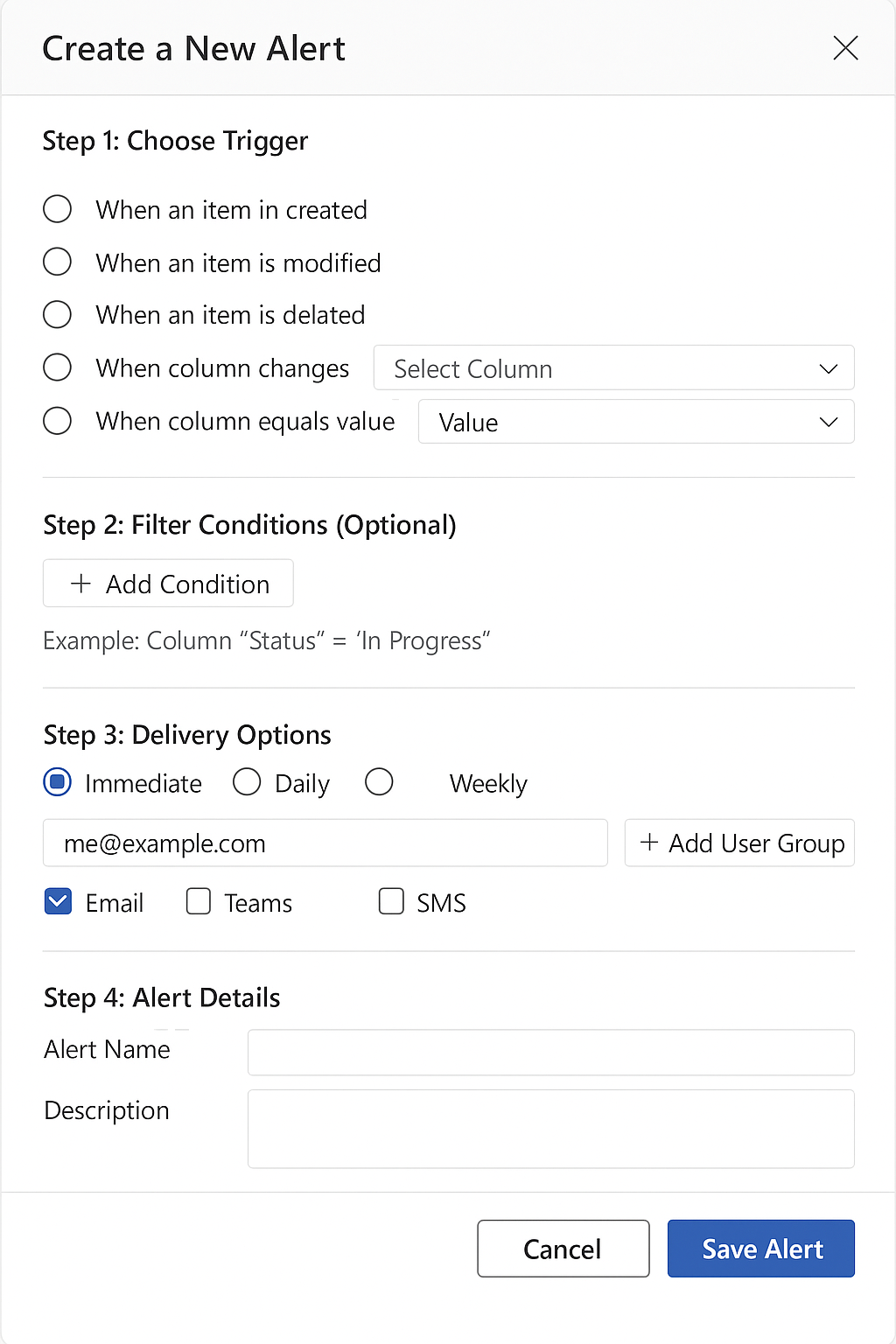
Task: Enable SMS notification checkbox
Action: point(391,902)
